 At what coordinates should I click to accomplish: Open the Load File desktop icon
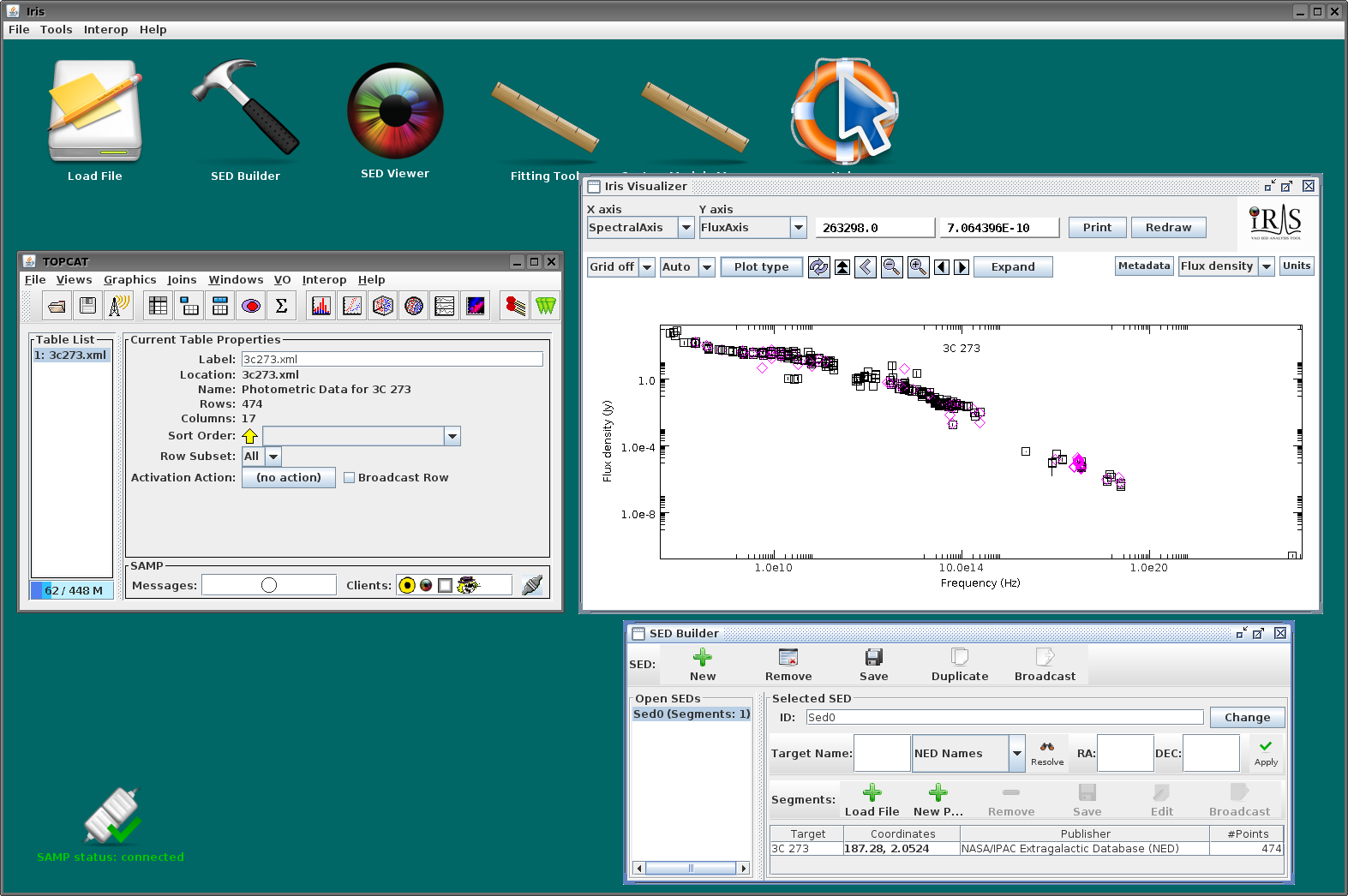click(95, 111)
